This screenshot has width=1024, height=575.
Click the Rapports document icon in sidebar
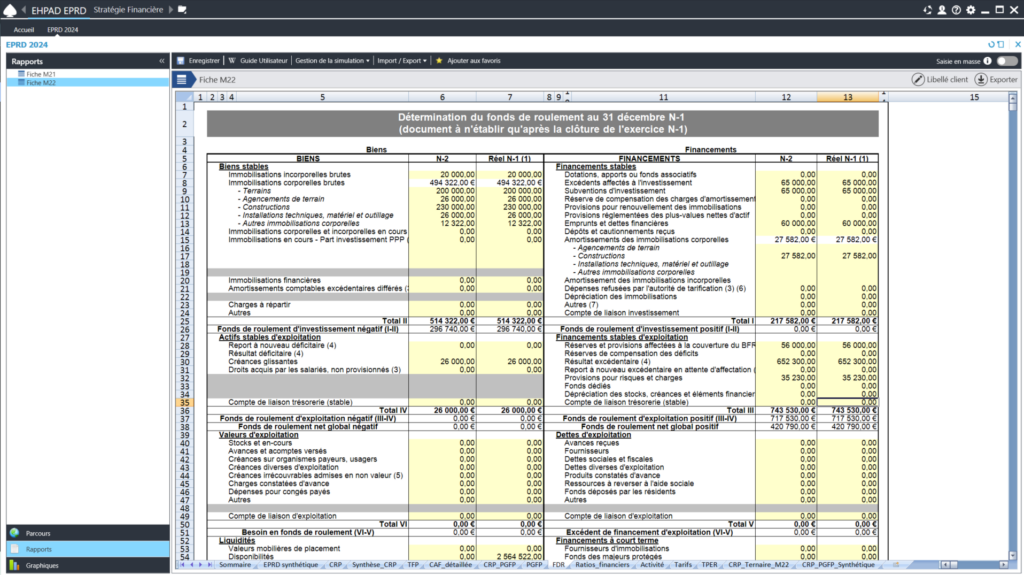(14, 550)
